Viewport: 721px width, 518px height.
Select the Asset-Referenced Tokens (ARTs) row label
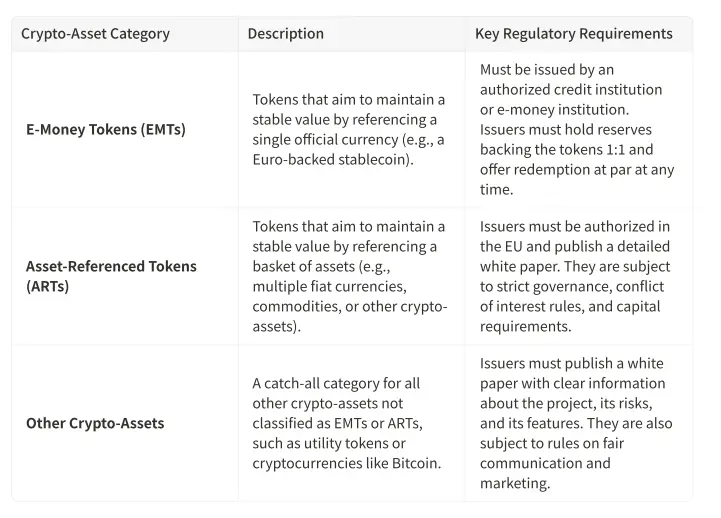click(x=111, y=276)
